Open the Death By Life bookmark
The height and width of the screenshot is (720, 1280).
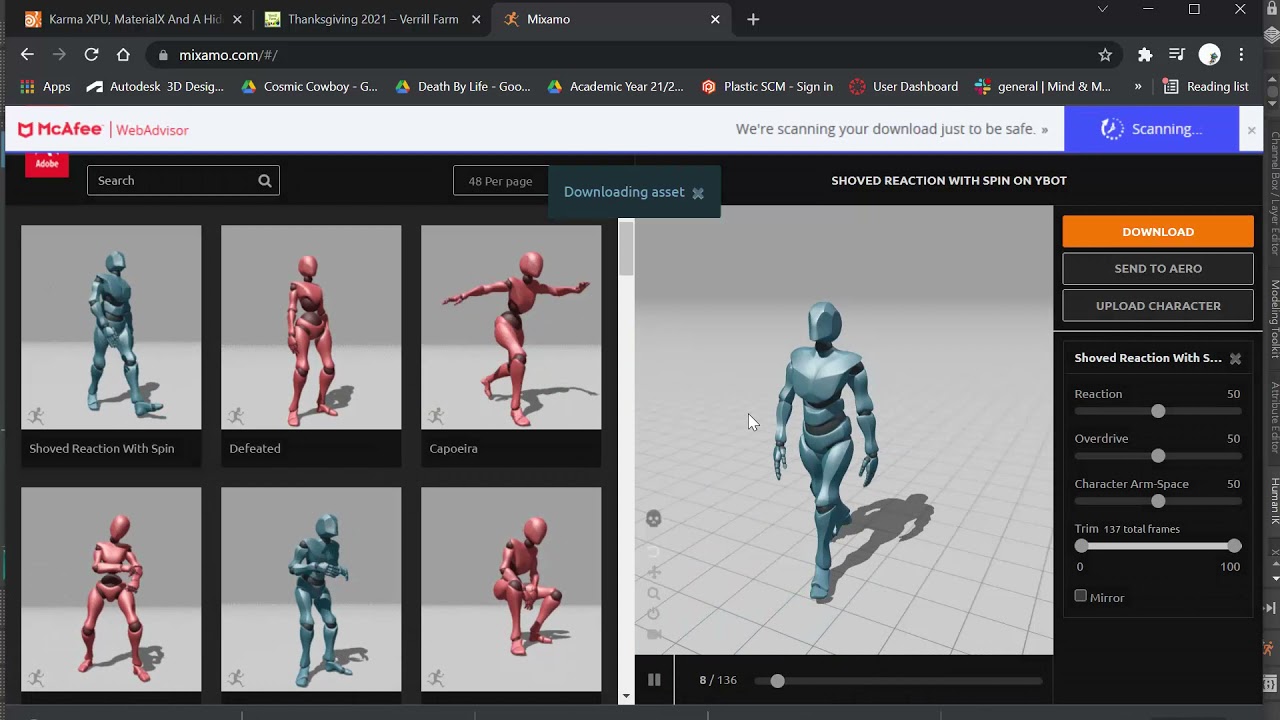(463, 87)
